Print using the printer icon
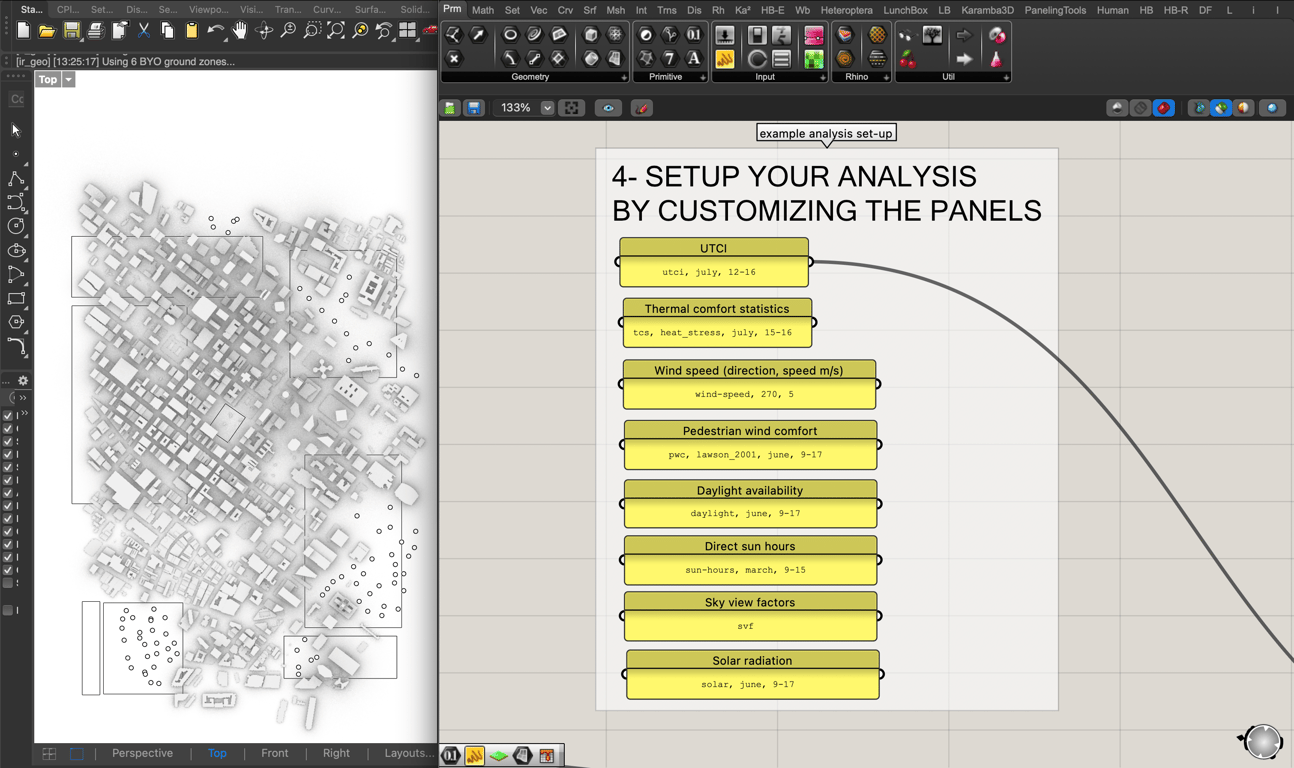The width and height of the screenshot is (1294, 768). 95,31
